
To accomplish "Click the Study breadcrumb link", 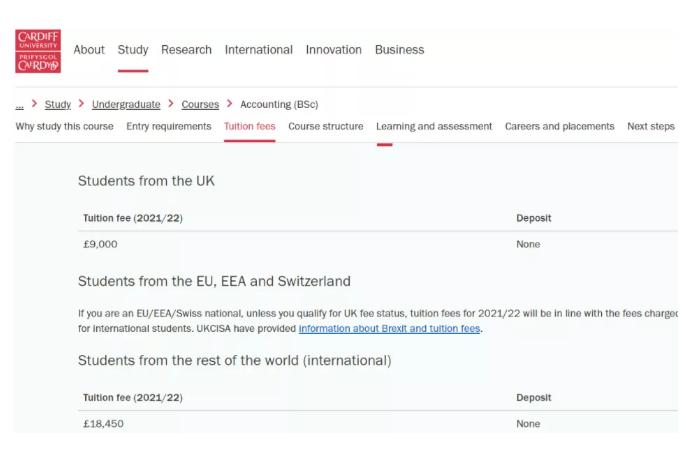I will (x=58, y=104).
